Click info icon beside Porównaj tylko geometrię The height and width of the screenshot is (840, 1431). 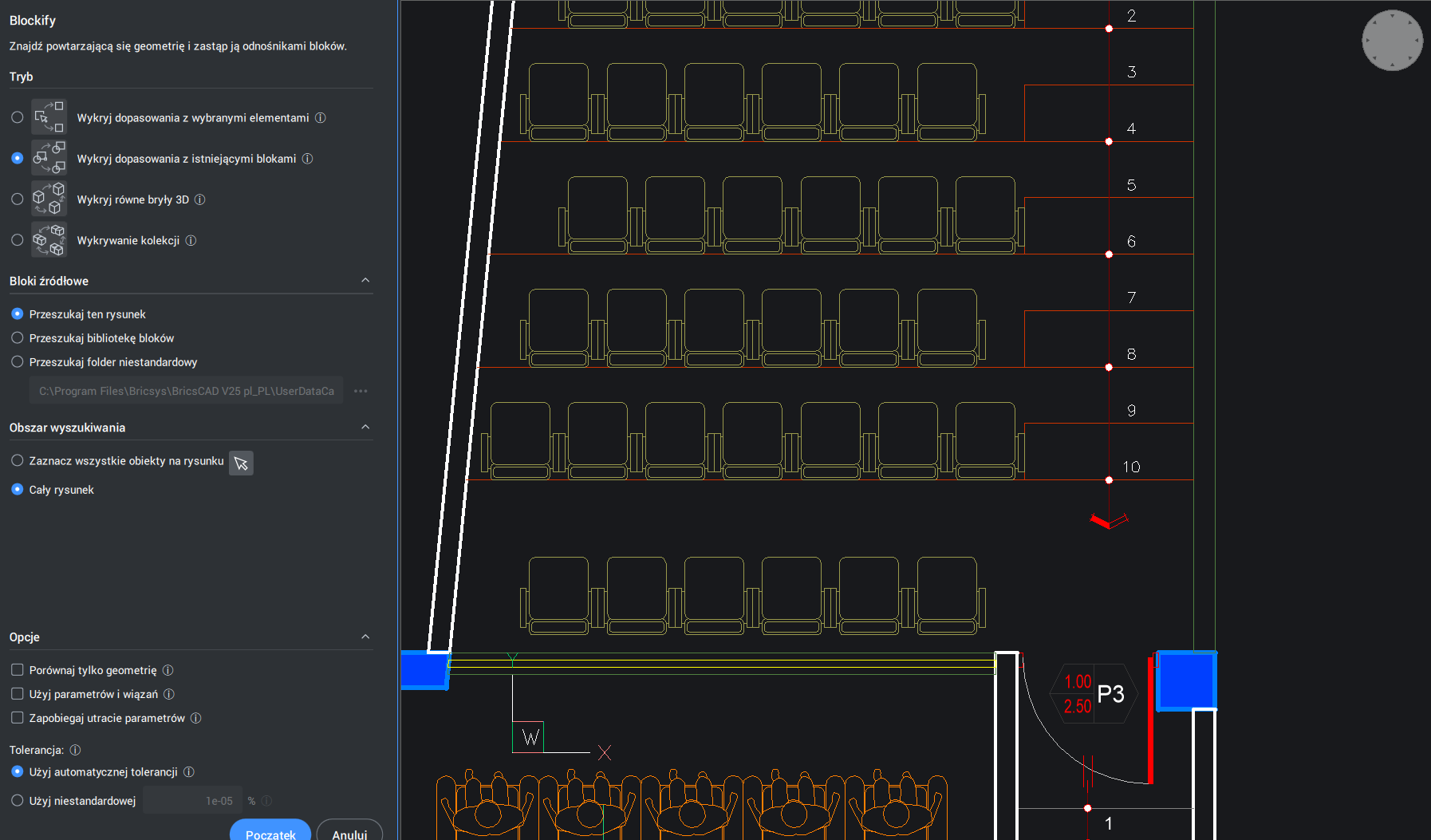pos(168,670)
